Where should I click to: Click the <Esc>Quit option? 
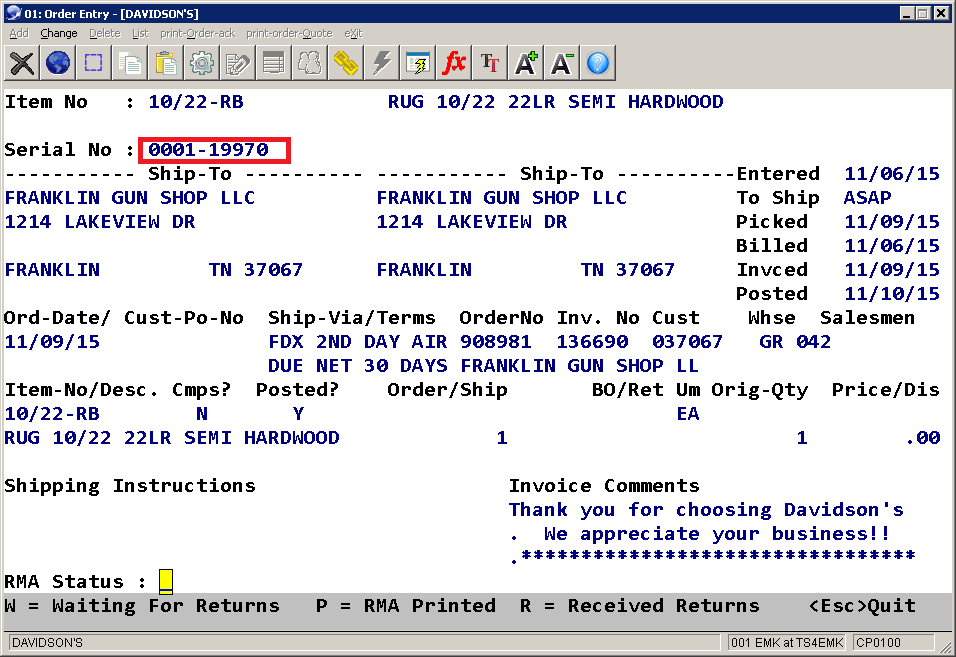[x=862, y=606]
